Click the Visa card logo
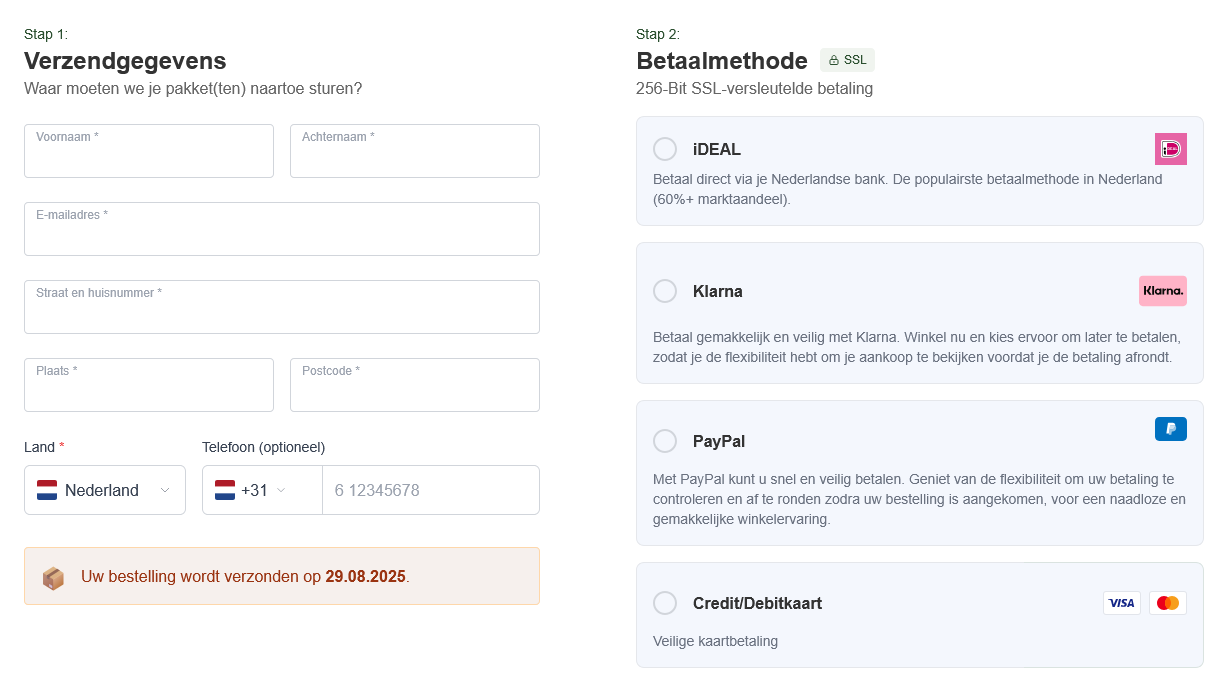Viewport: 1224px width, 681px height. pyautogui.click(x=1122, y=603)
